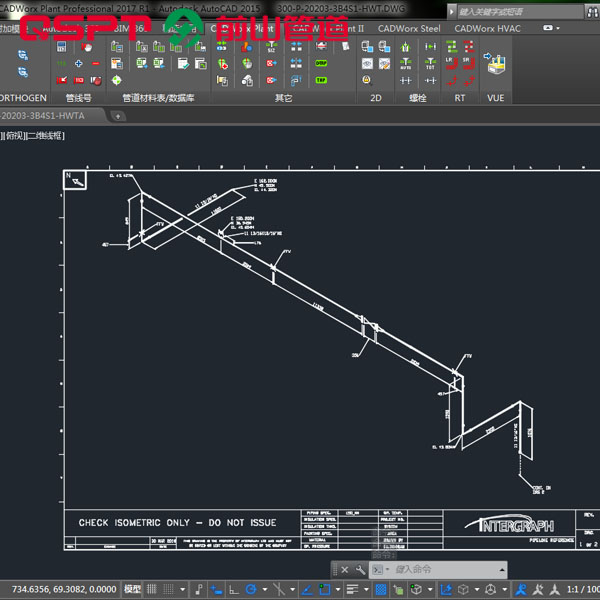The image size is (600, 600).
Task: Expand the 其它 ribbon panel
Action: point(283,98)
